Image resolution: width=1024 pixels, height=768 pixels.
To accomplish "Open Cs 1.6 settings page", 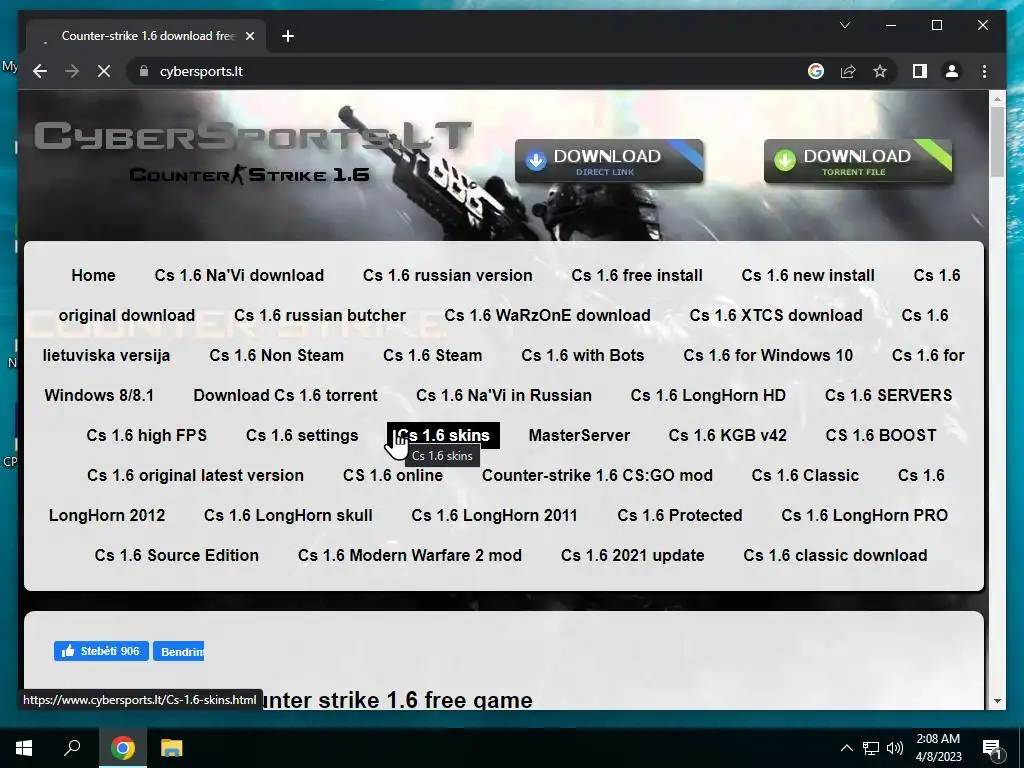I will point(302,435).
